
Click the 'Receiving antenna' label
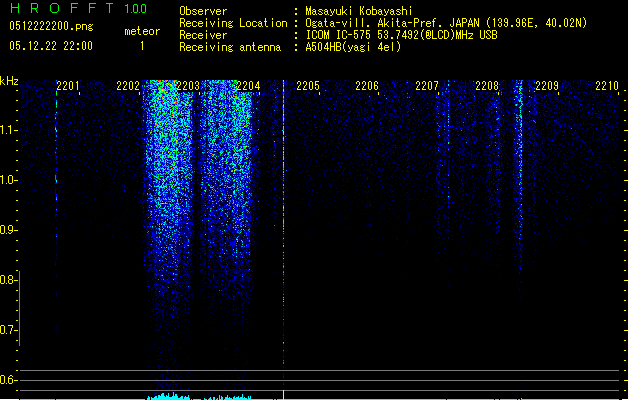click(230, 47)
